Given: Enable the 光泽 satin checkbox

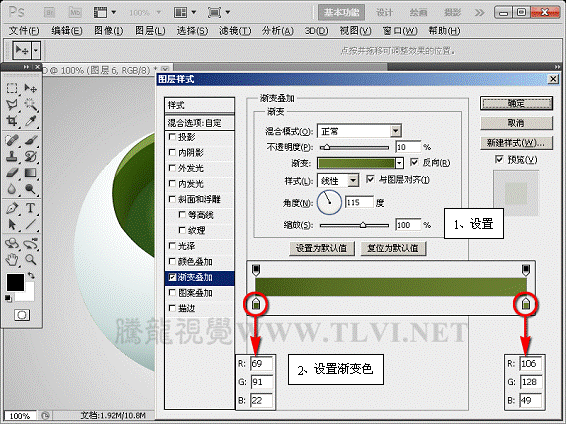Looking at the screenshot, I should tap(173, 246).
